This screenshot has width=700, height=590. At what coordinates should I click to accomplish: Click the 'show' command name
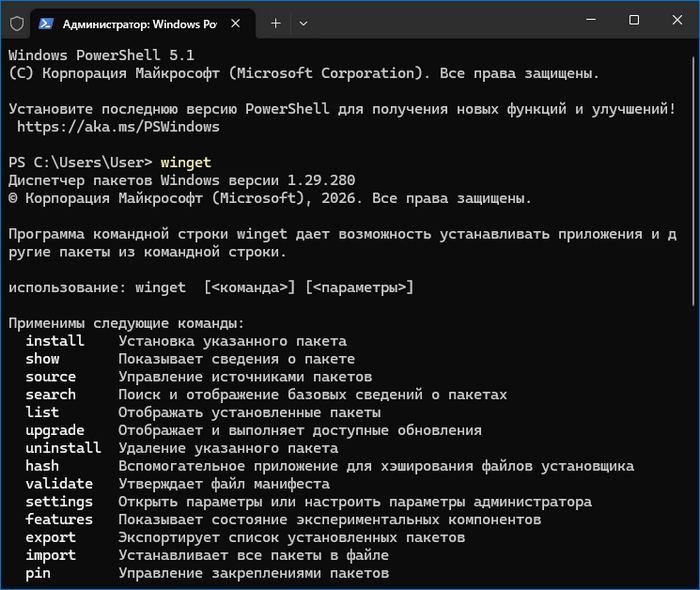(x=42, y=359)
